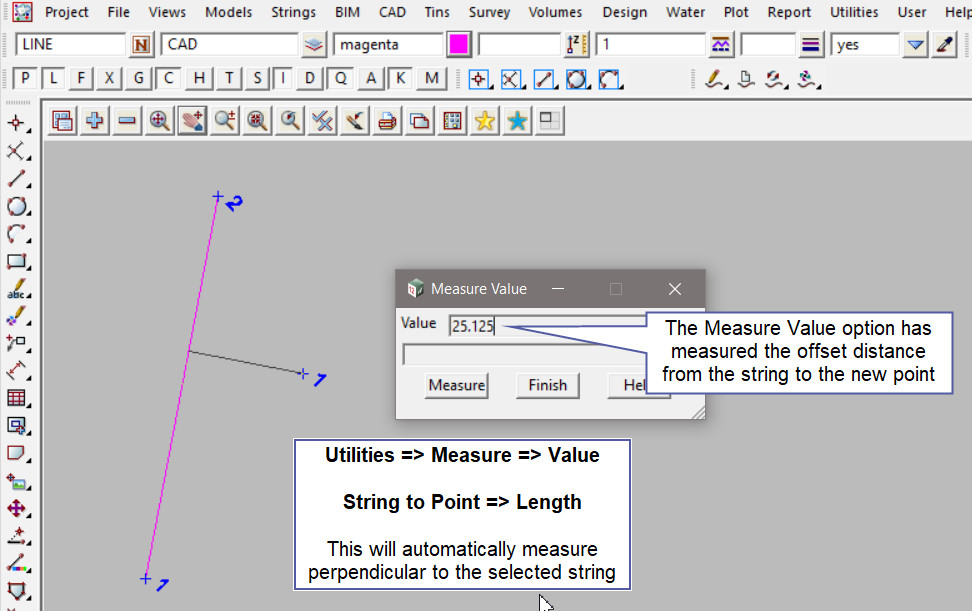Image resolution: width=972 pixels, height=611 pixels.
Task: Click the table grid tool icon
Action: click(x=16, y=398)
